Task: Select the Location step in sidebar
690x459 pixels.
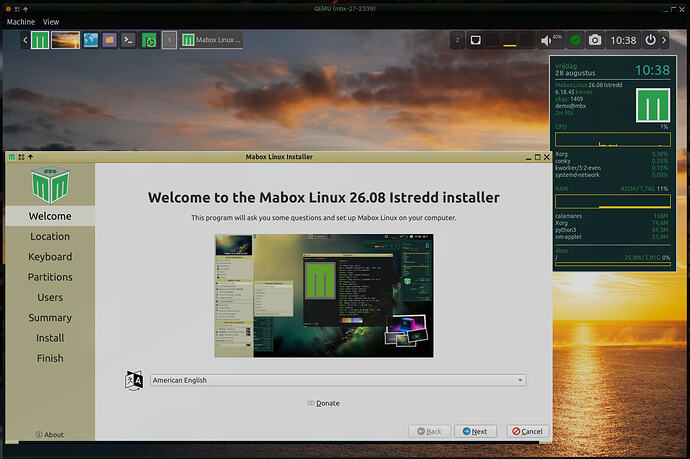Action: click(x=50, y=236)
